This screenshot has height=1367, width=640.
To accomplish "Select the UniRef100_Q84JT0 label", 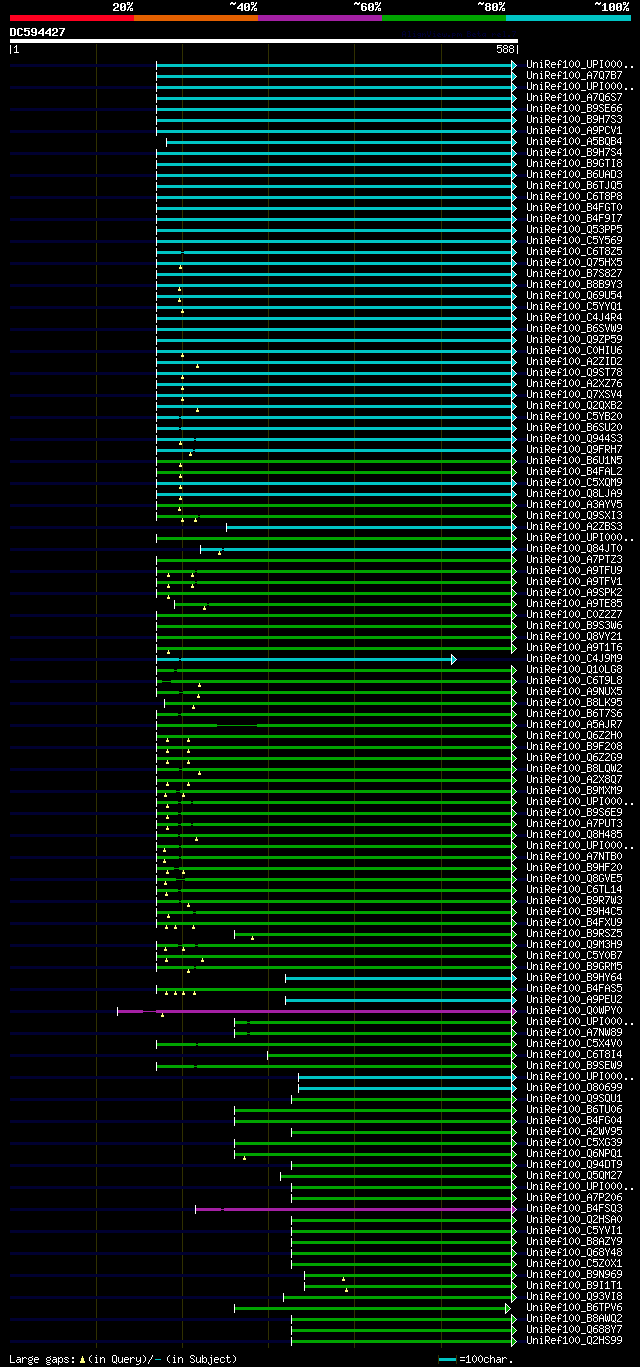I will click(x=574, y=548).
